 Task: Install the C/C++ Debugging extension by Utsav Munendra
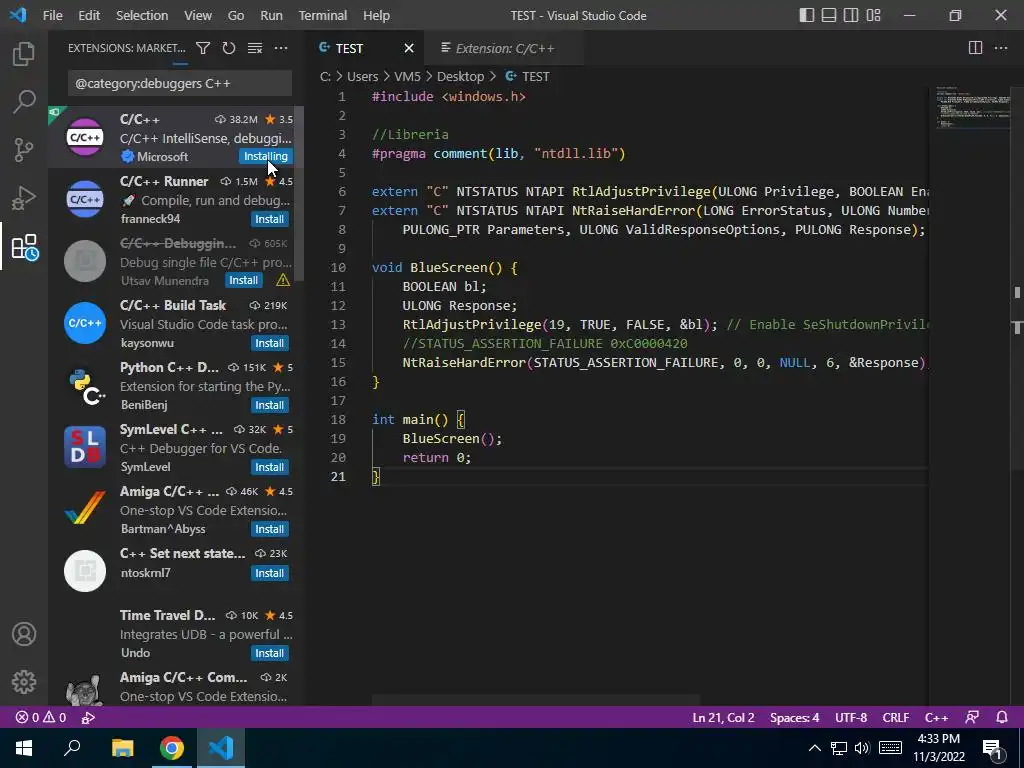[244, 280]
